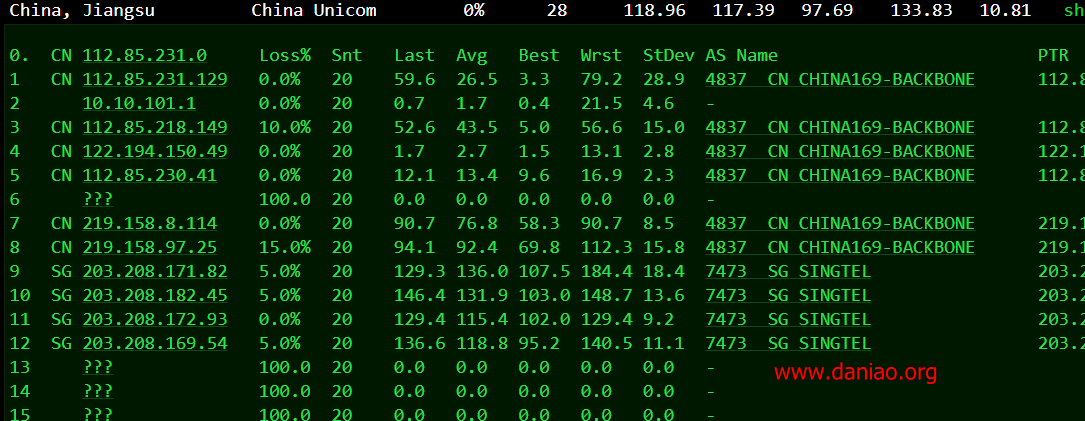1085x421 pixels.
Task: Select hop 12 best latency 95.2
Action: tap(539, 343)
